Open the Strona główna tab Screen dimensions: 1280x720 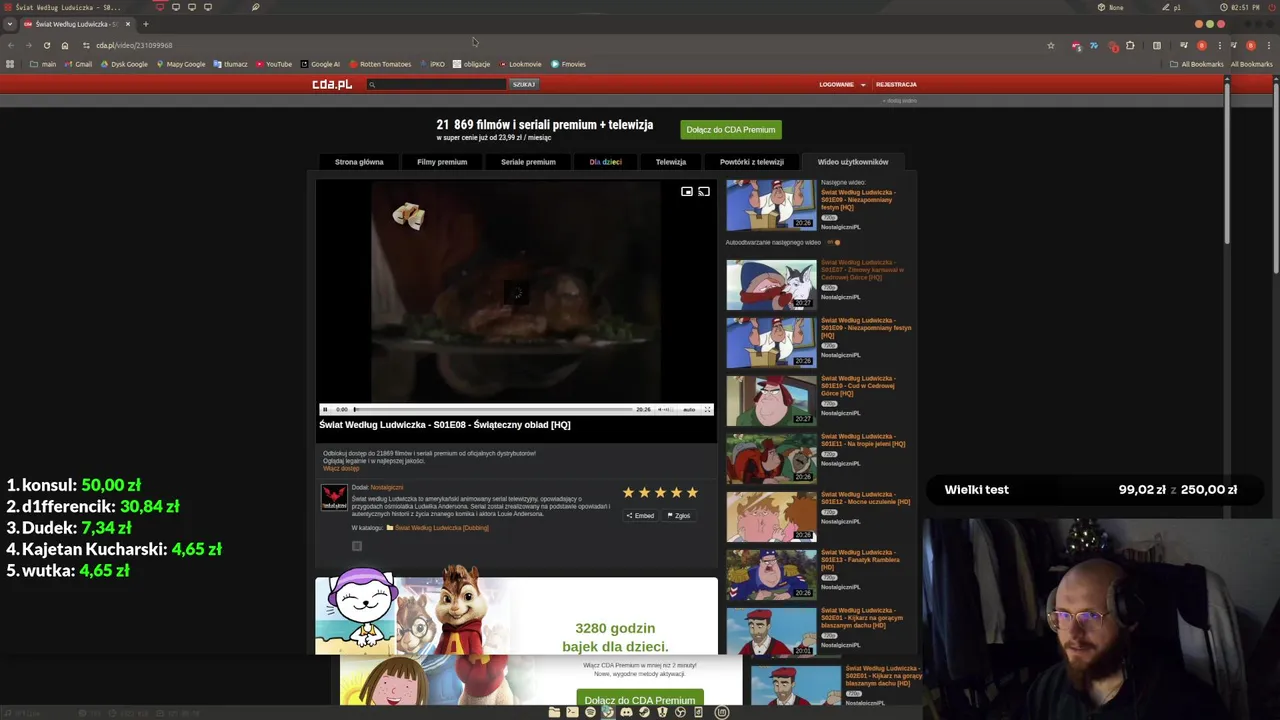click(x=359, y=162)
